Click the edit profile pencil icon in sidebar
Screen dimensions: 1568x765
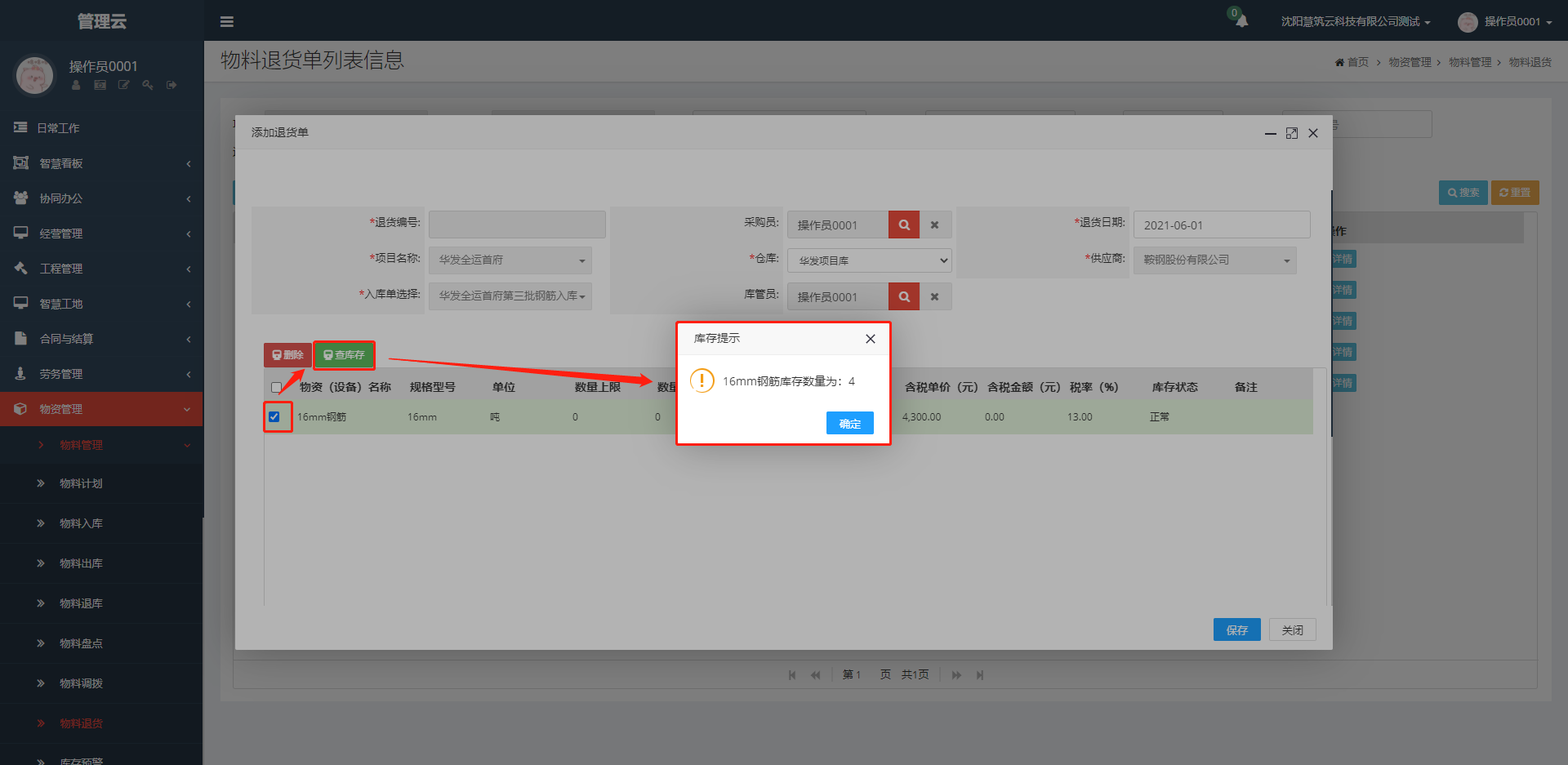click(123, 85)
